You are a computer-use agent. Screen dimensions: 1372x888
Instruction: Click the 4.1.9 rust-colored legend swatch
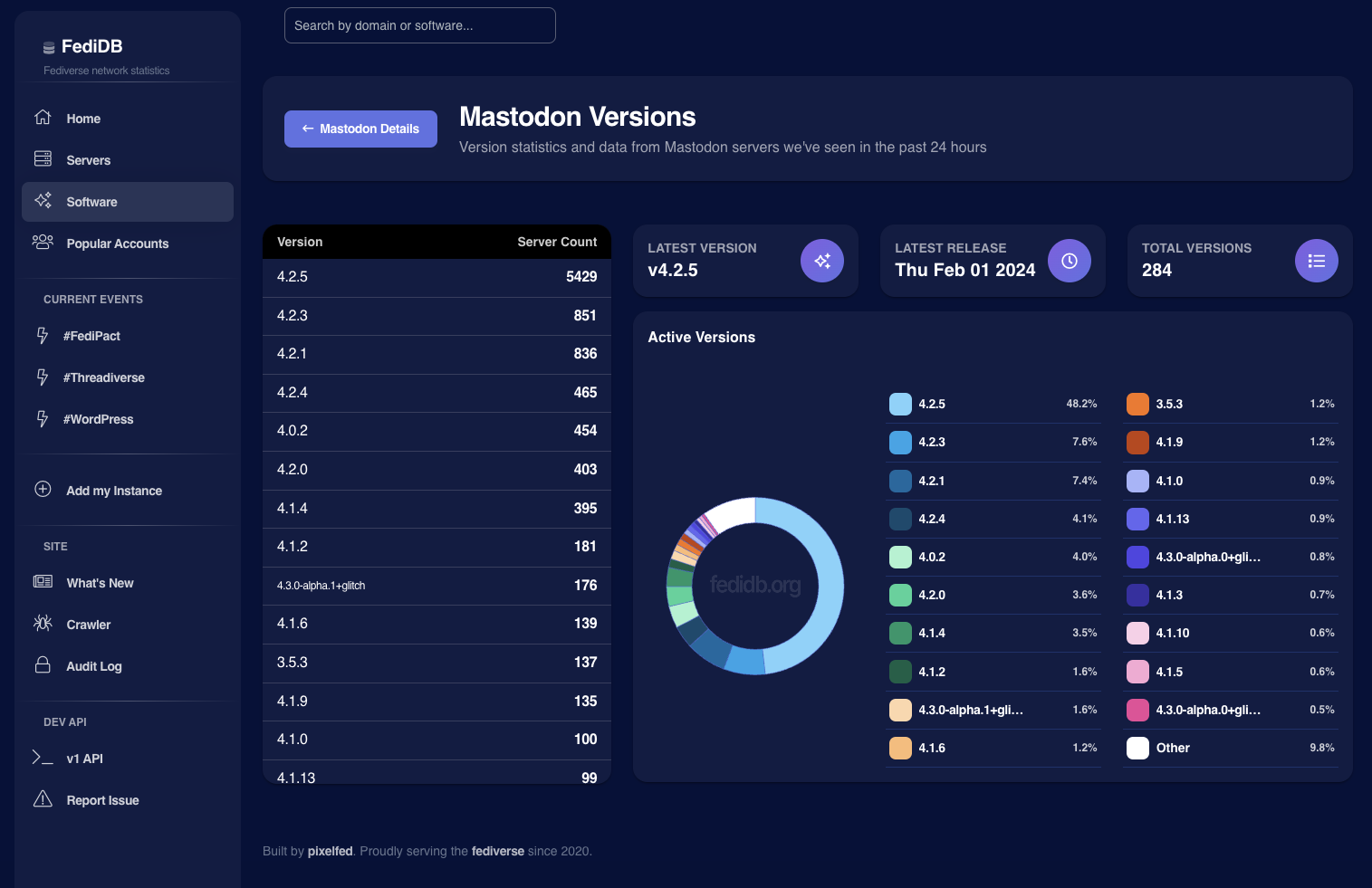tap(1137, 442)
